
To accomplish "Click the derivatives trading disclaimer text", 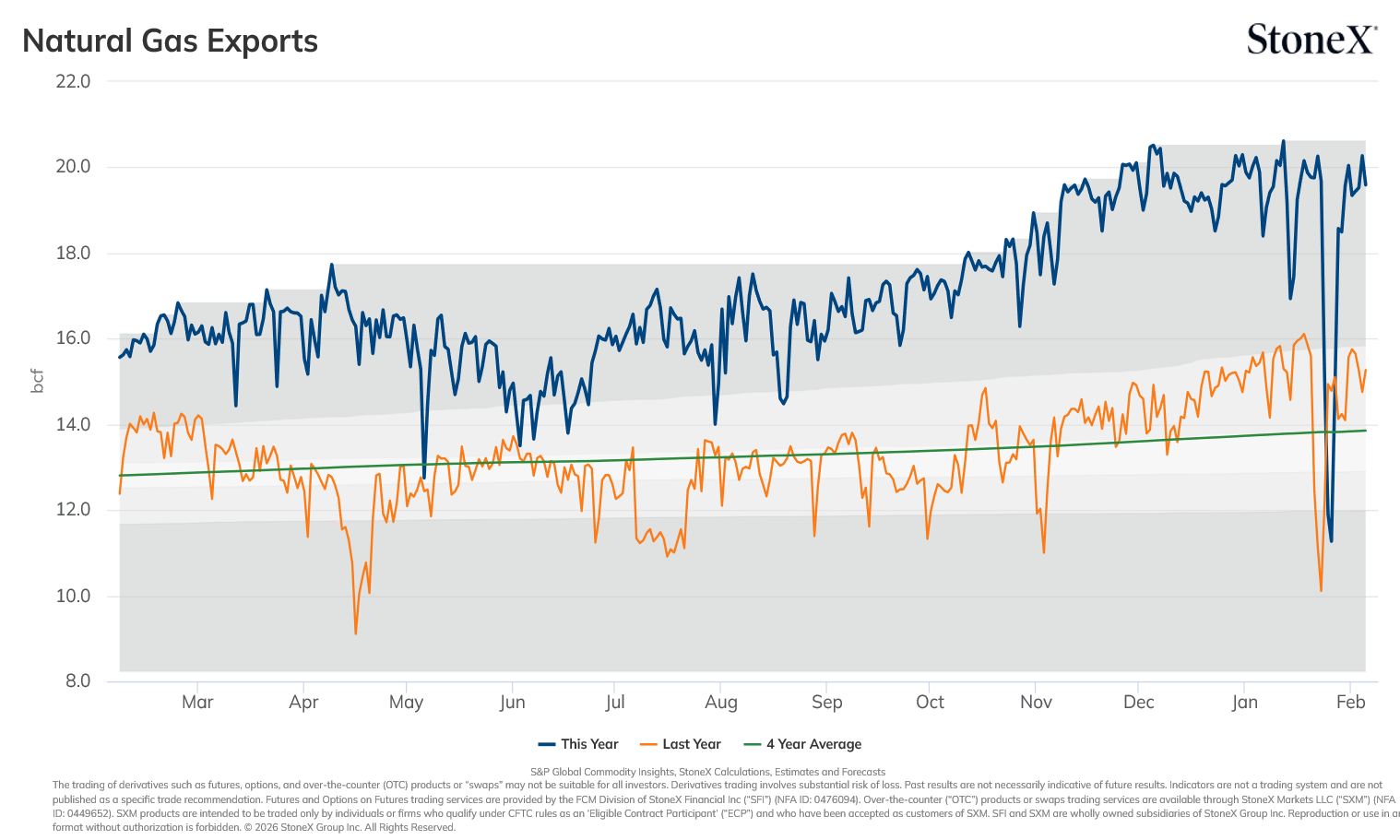I will coord(726,806).
